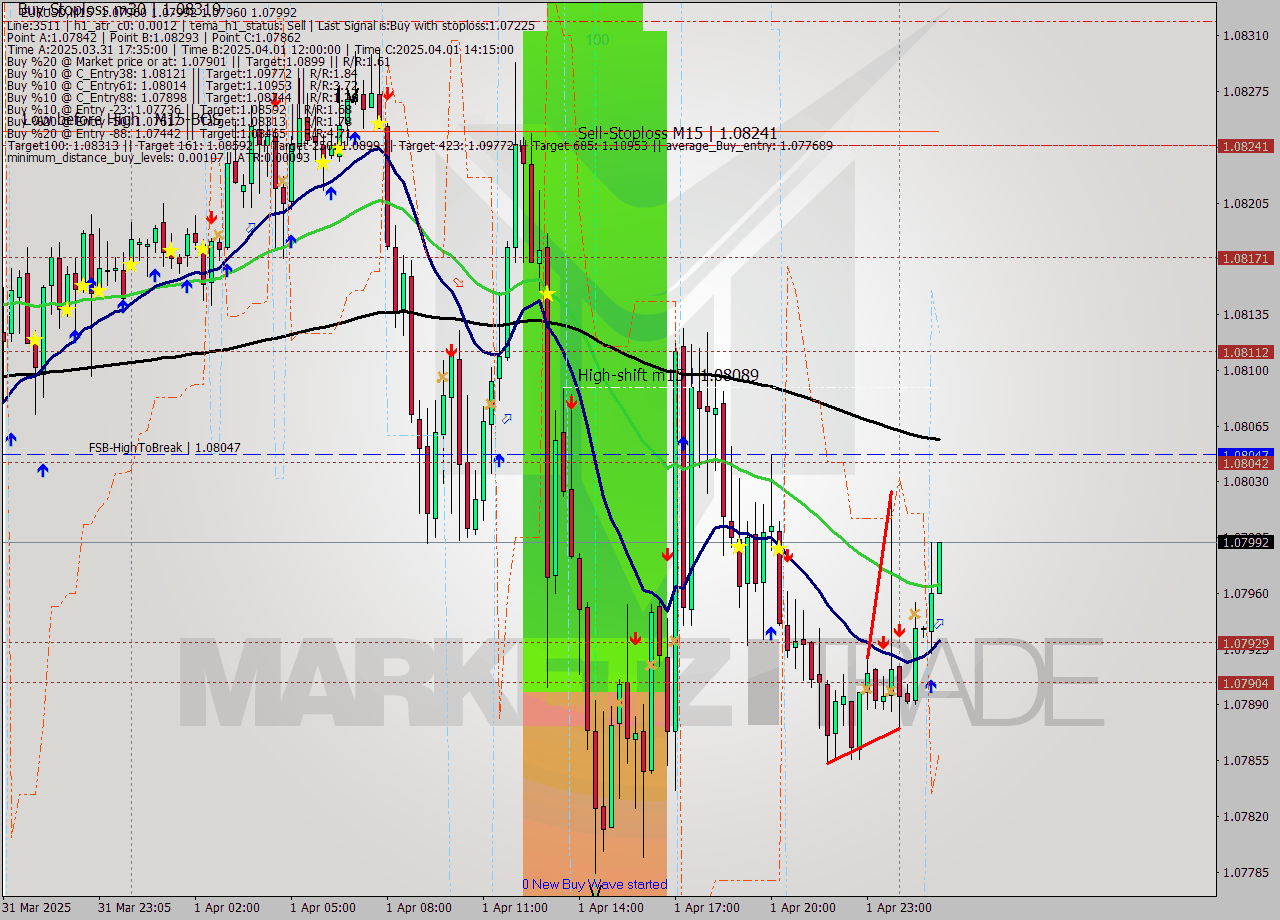Screen dimensions: 1280x920
Task: Click the red down arrow near 1 Apr 22:00
Action: pyautogui.click(x=884, y=643)
